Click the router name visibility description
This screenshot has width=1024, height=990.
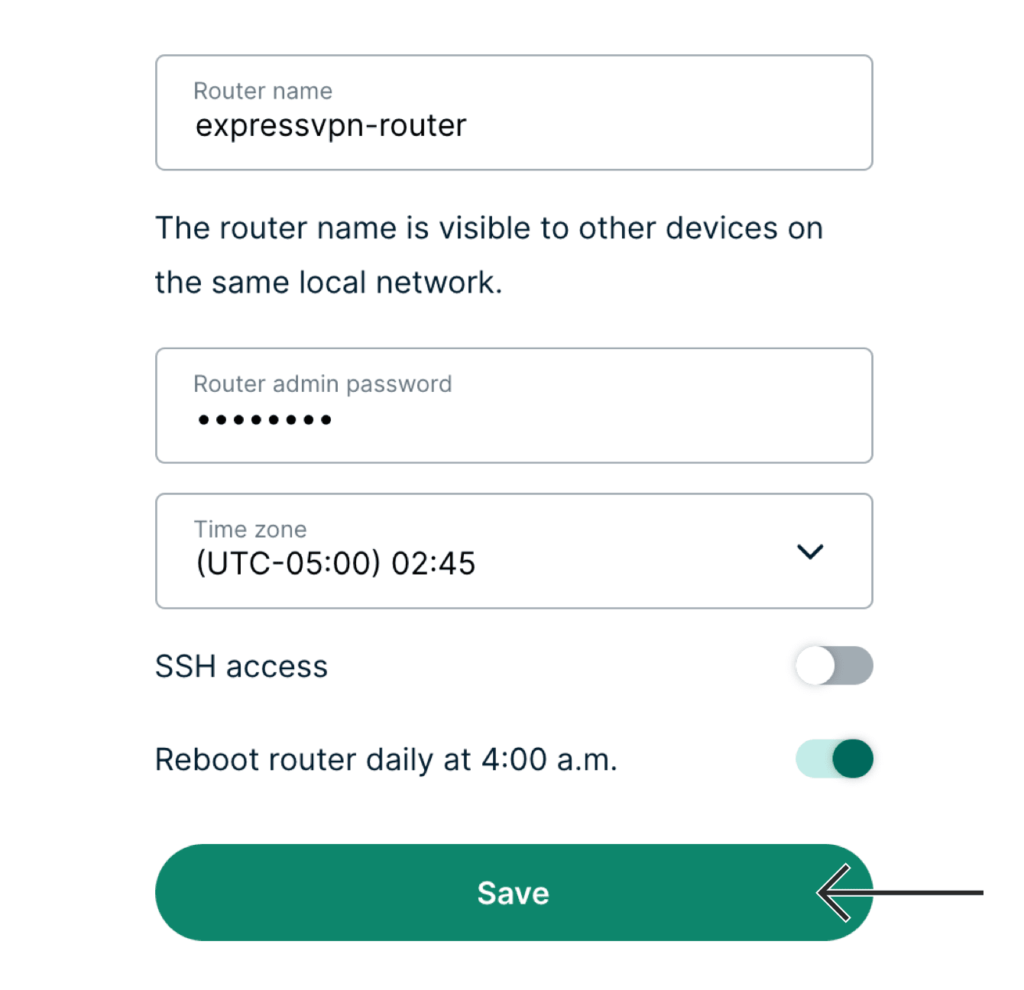click(488, 228)
